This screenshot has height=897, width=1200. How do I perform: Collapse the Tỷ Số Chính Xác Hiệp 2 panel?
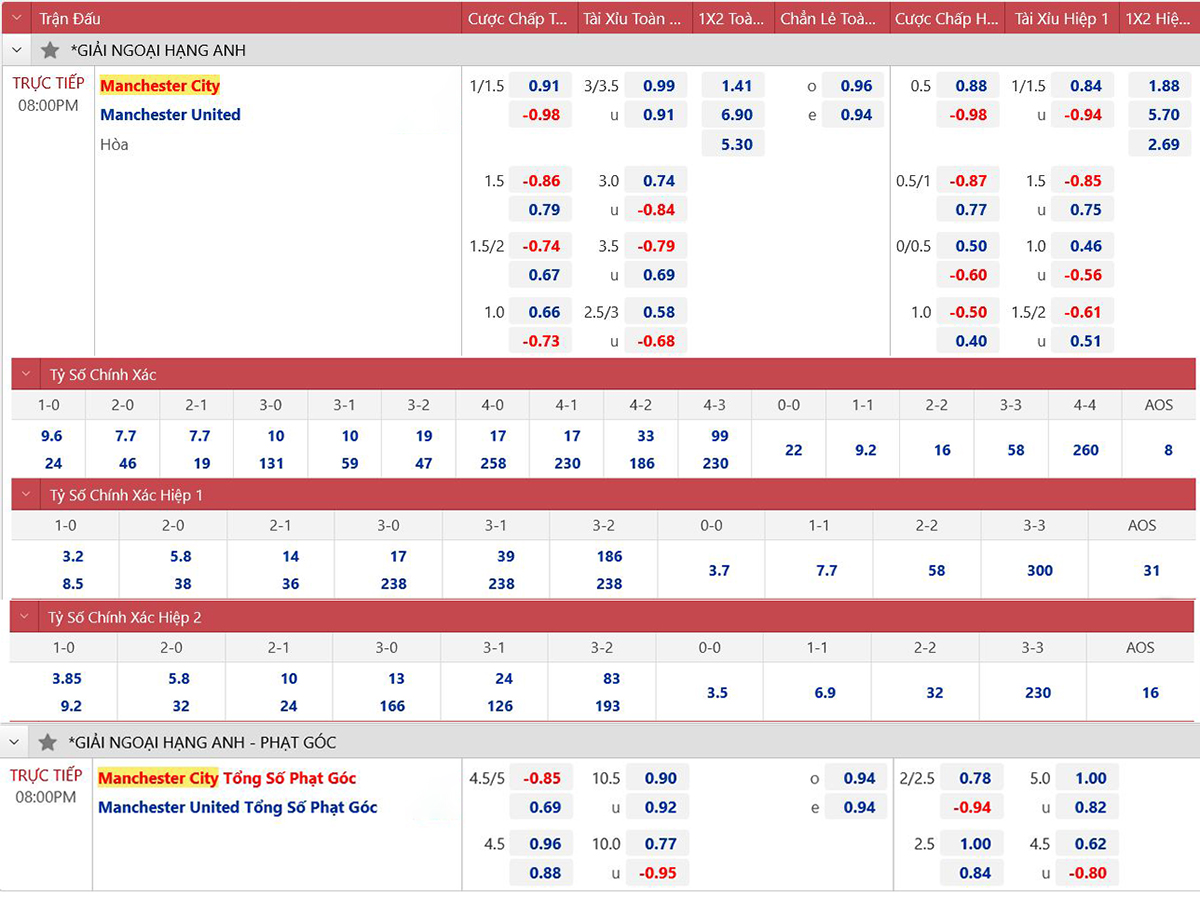pos(27,617)
